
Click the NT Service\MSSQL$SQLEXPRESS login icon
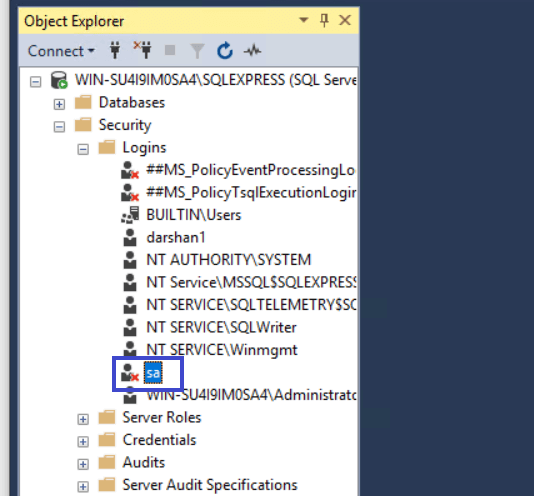tap(130, 282)
